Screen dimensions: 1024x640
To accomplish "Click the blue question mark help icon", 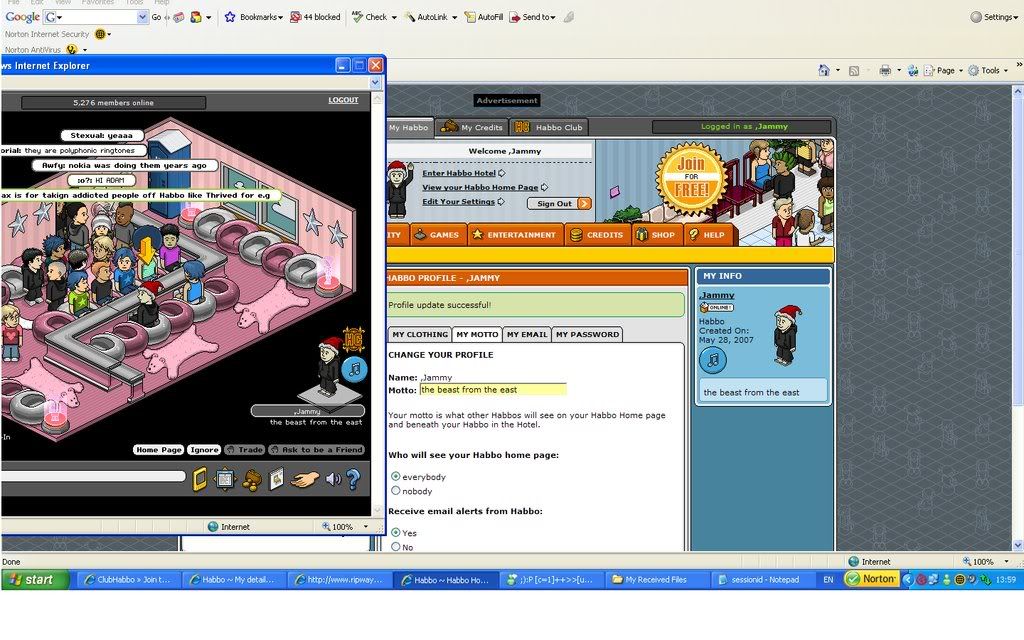I will click(352, 480).
